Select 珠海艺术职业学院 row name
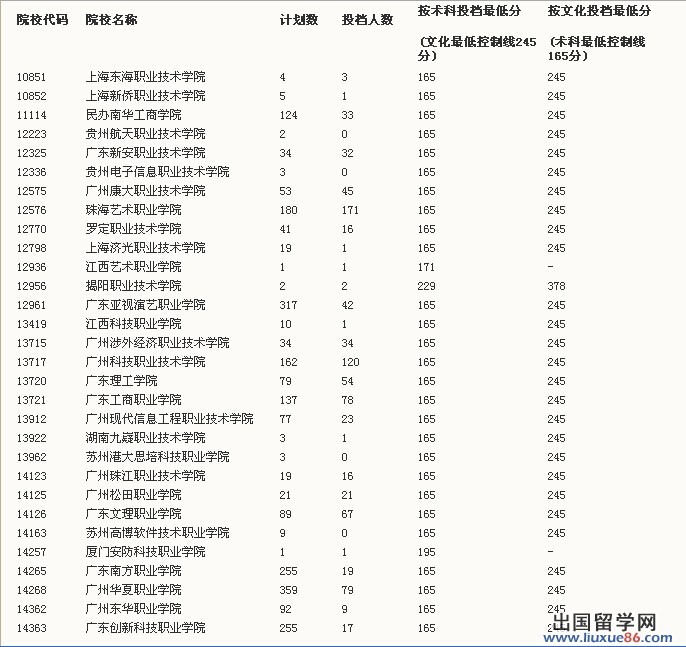Viewport: 686px width, 647px height. point(133,210)
